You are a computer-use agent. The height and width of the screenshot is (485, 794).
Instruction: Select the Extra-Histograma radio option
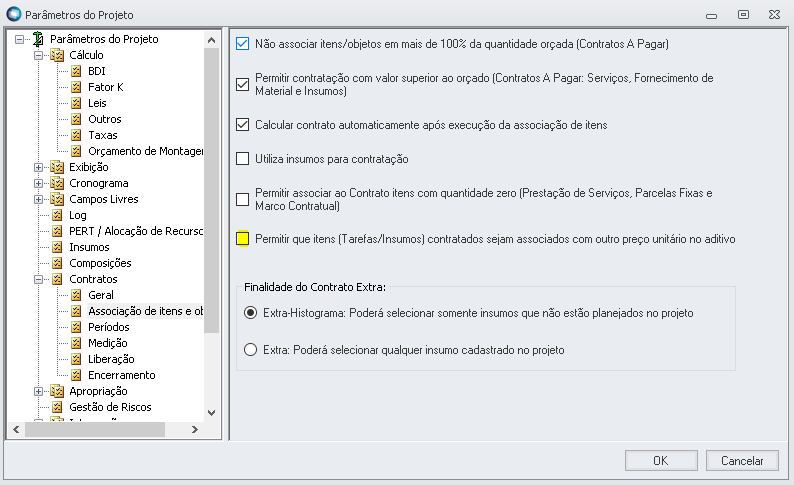click(250, 313)
